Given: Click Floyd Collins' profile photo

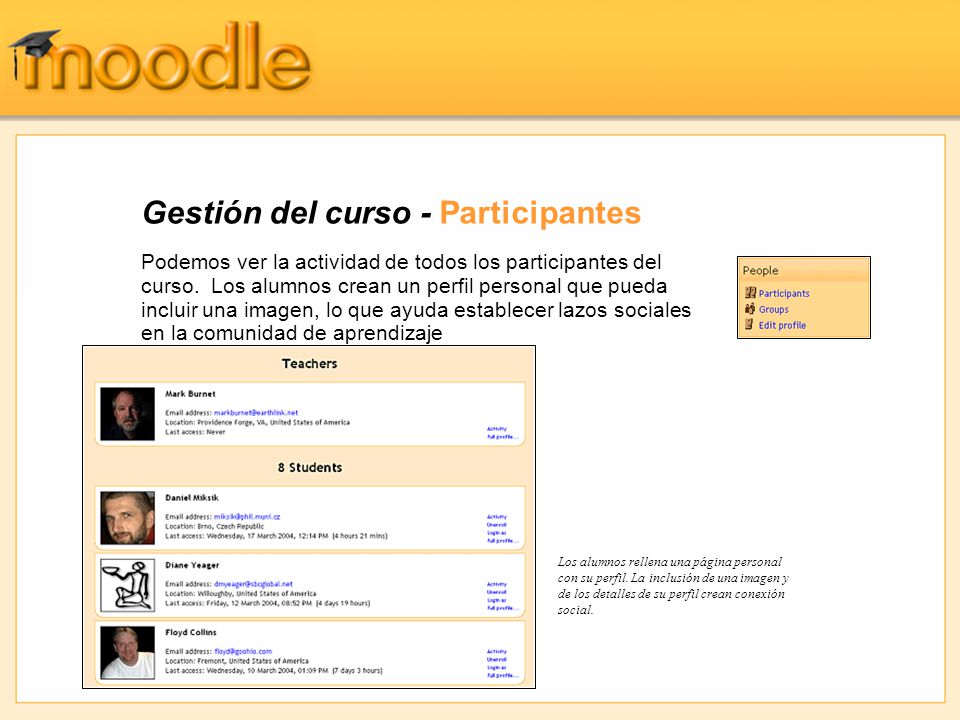Looking at the screenshot, I should point(127,653).
